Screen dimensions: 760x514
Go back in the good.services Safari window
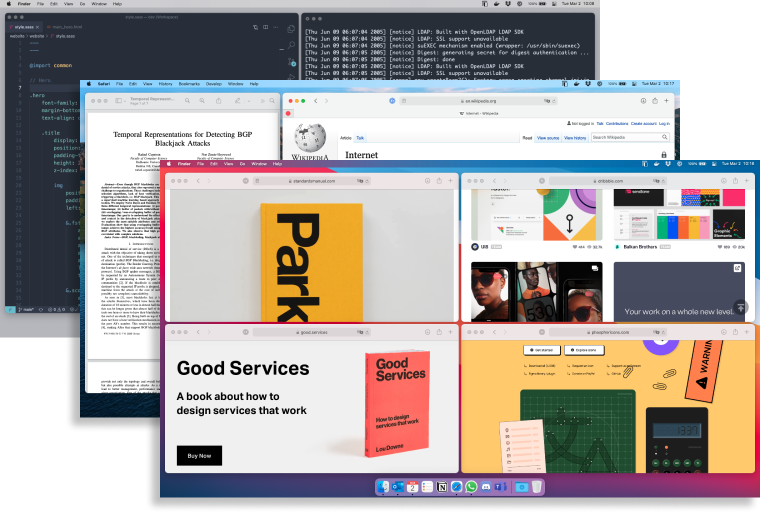(198, 332)
